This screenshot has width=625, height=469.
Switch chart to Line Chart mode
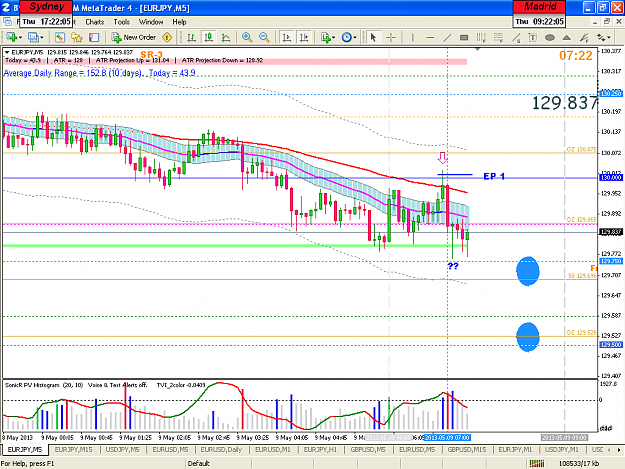pos(226,37)
